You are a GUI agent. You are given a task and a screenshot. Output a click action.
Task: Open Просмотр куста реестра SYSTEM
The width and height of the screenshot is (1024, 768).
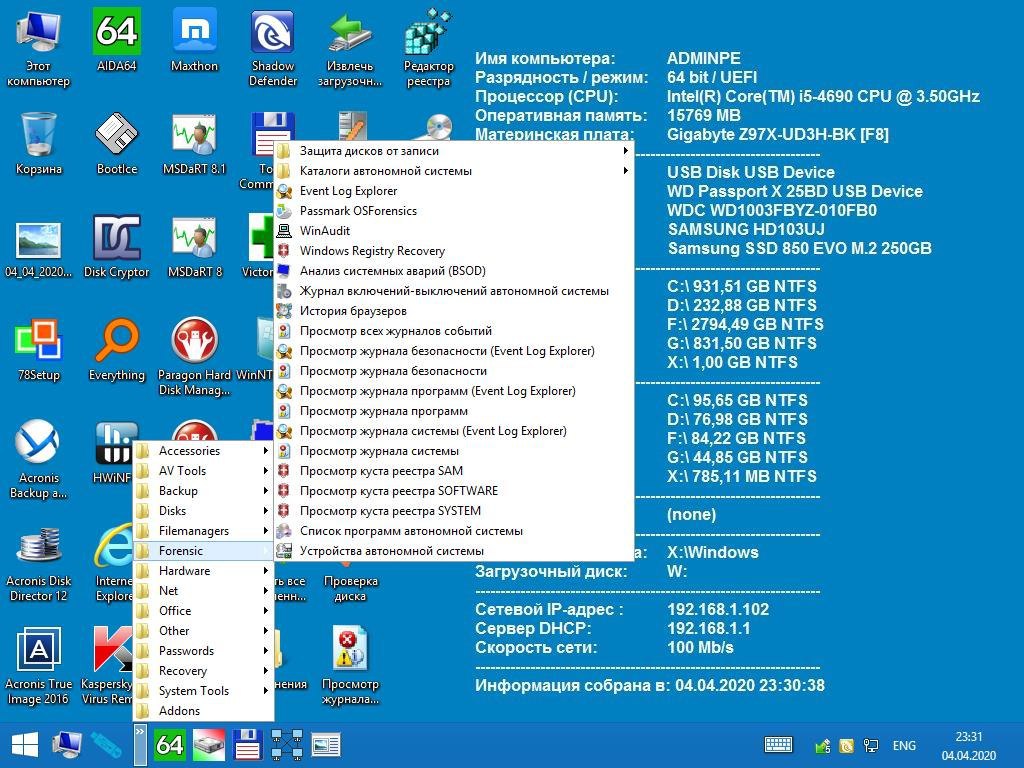(x=454, y=511)
